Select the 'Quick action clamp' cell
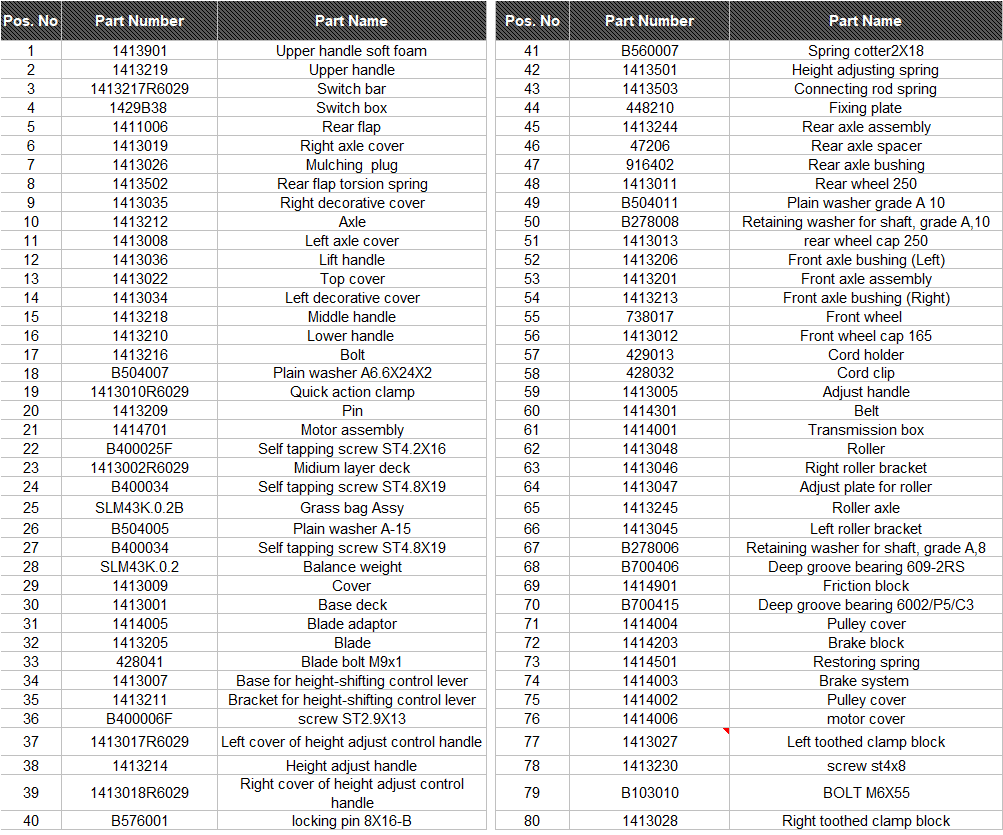This screenshot has width=1003, height=835. [351, 392]
